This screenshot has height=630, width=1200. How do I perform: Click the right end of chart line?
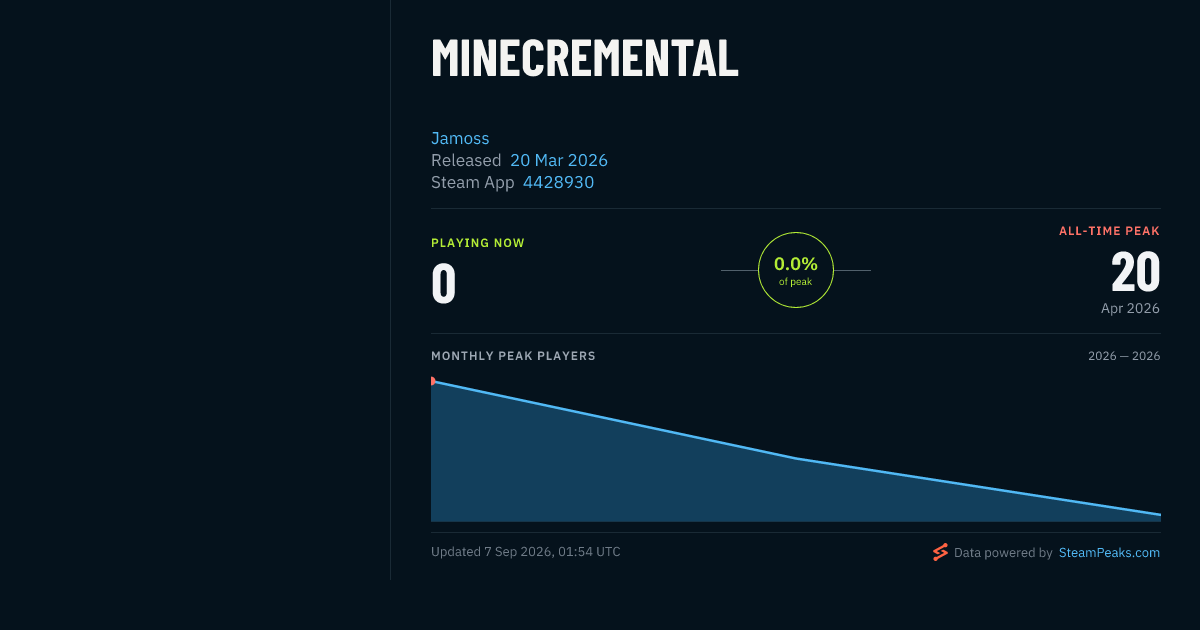(1158, 514)
